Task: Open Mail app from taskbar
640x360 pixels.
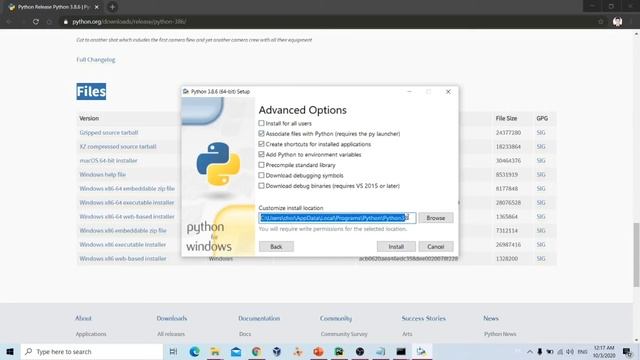Action: [x=236, y=351]
